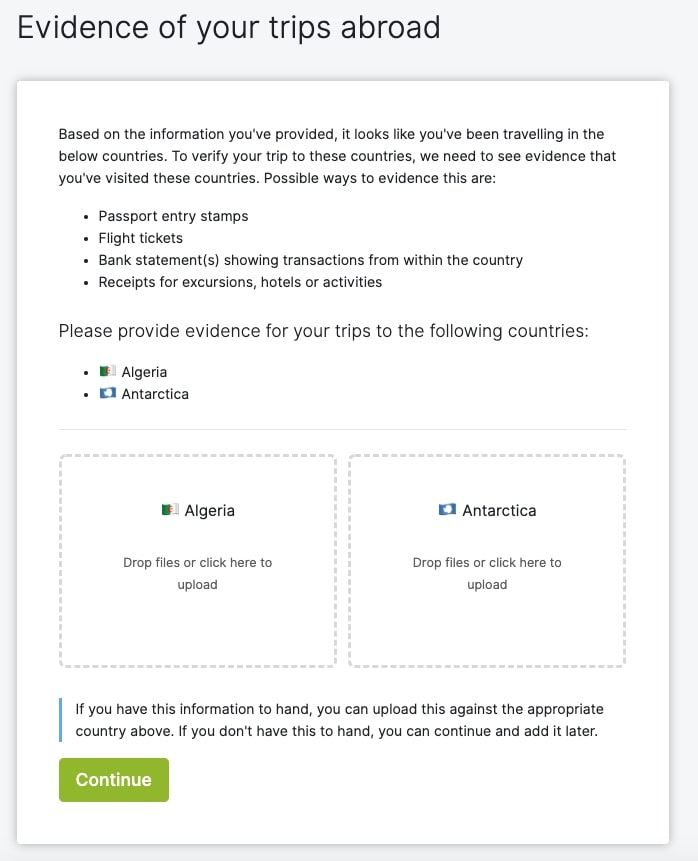Click the Antarctica flag in the country list
698x861 pixels.
click(108, 393)
